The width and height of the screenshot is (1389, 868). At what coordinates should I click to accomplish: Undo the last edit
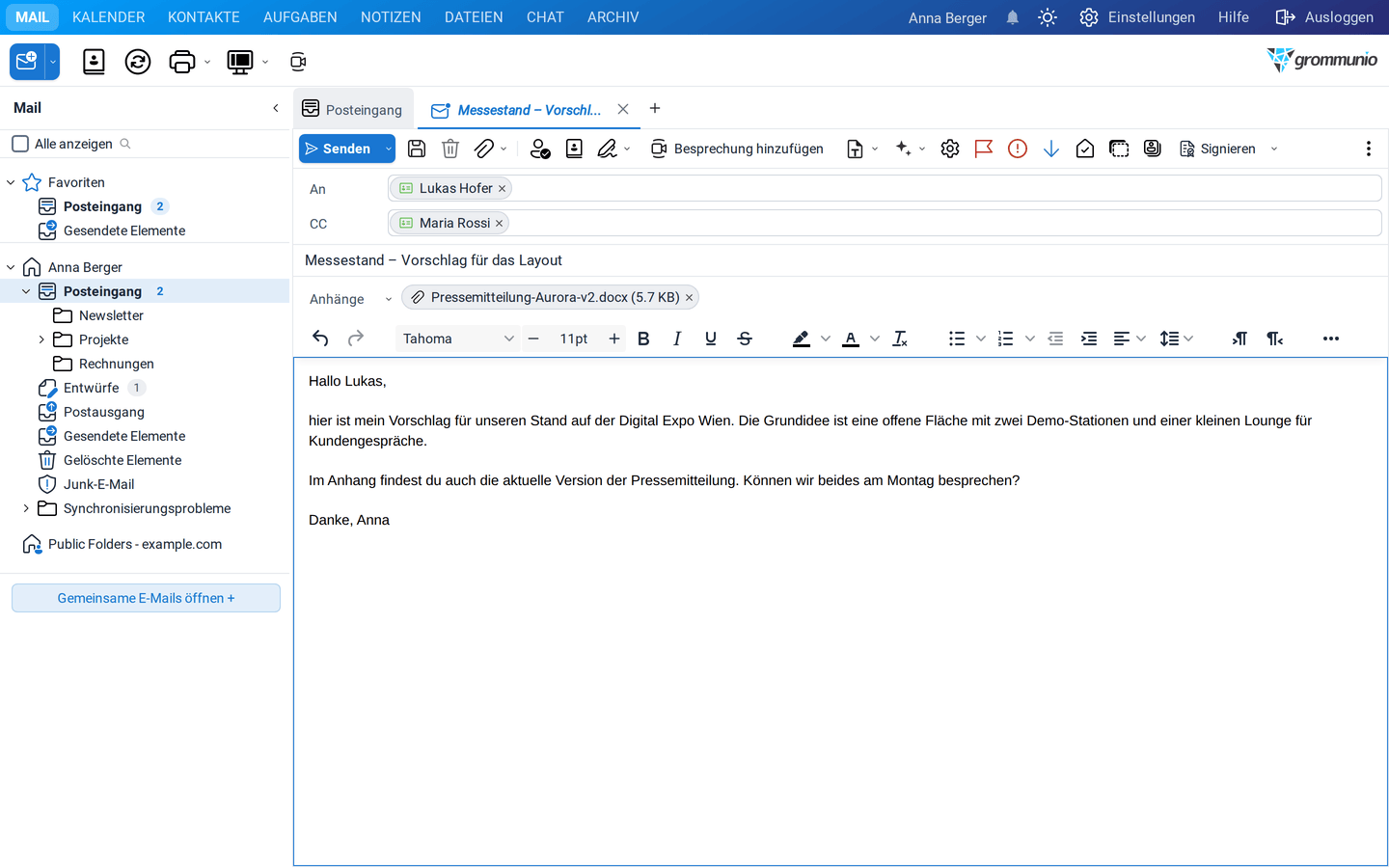321,339
